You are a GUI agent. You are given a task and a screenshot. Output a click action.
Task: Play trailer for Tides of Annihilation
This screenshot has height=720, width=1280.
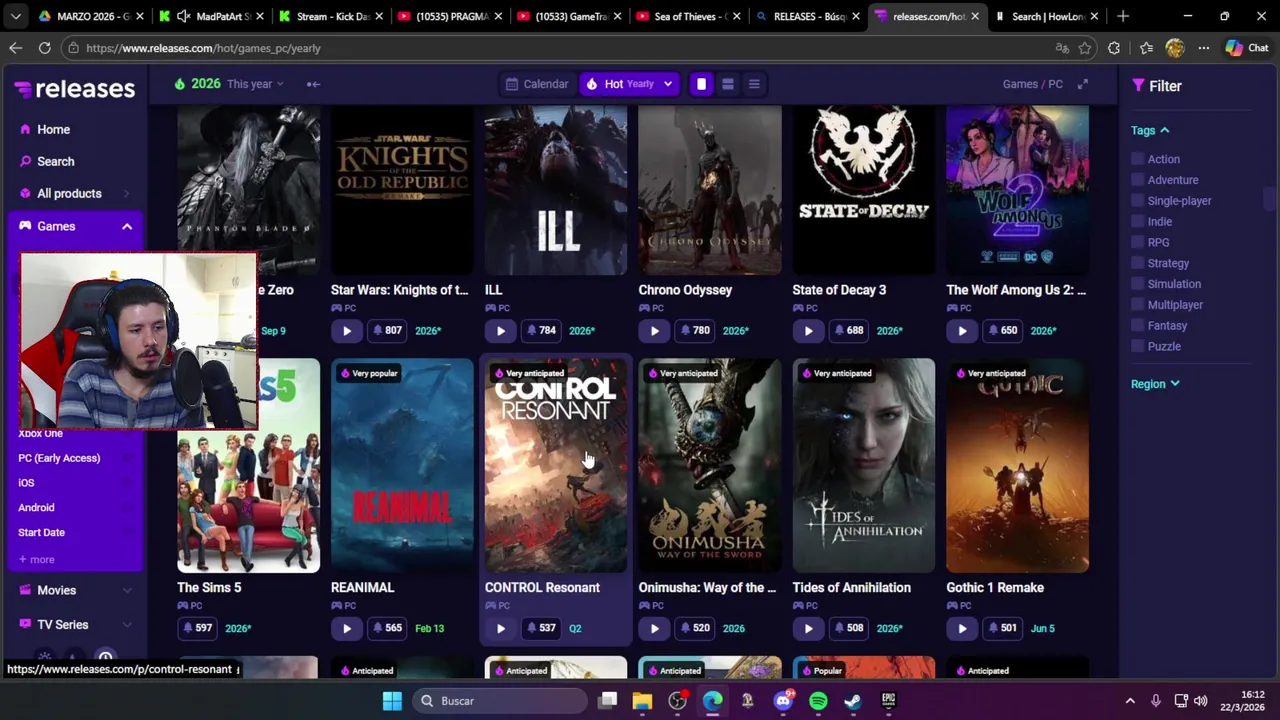pyautogui.click(x=808, y=629)
